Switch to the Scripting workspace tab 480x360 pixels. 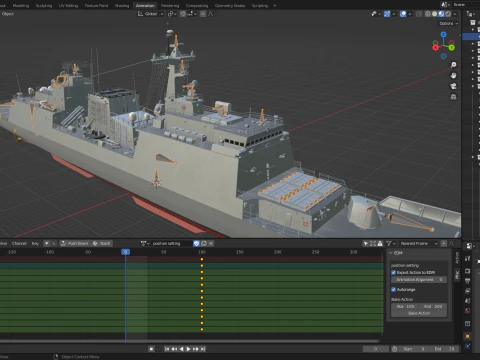coord(260,5)
